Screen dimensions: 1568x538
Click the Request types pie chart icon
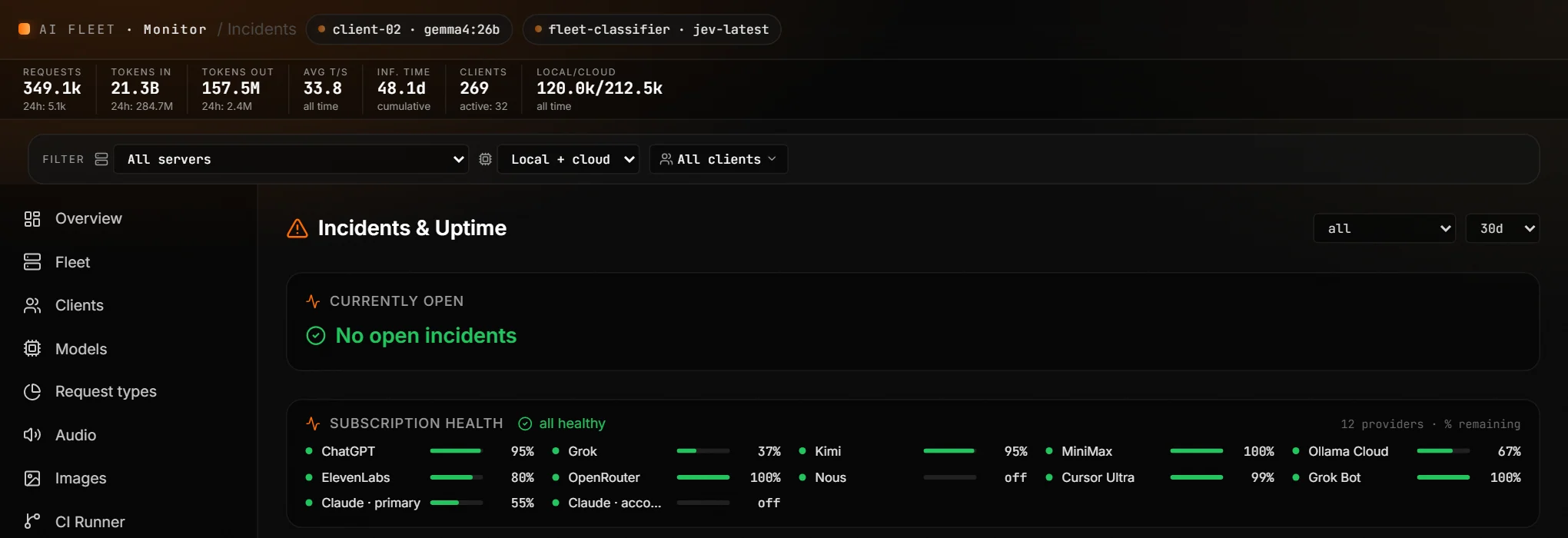[x=32, y=392]
